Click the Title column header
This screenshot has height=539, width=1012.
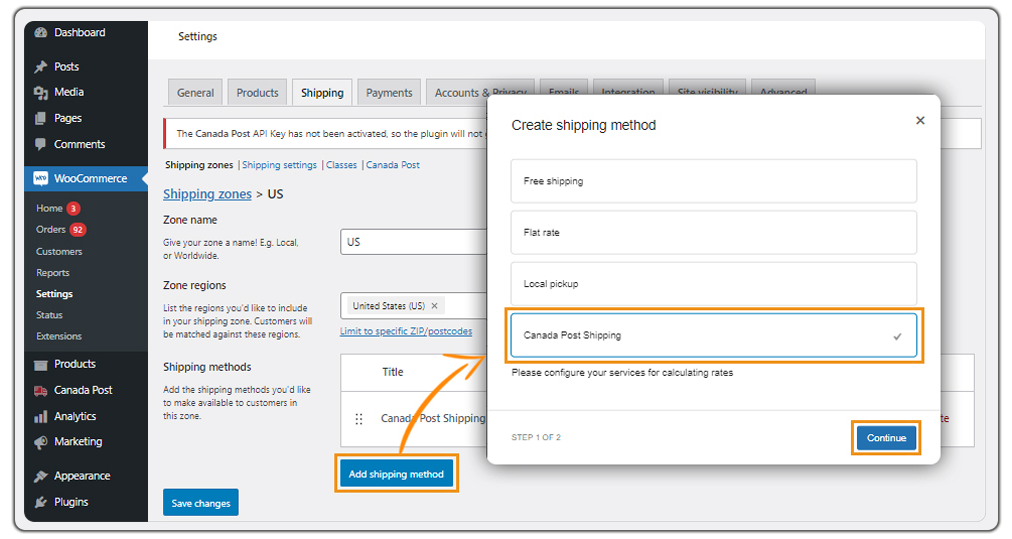392,372
